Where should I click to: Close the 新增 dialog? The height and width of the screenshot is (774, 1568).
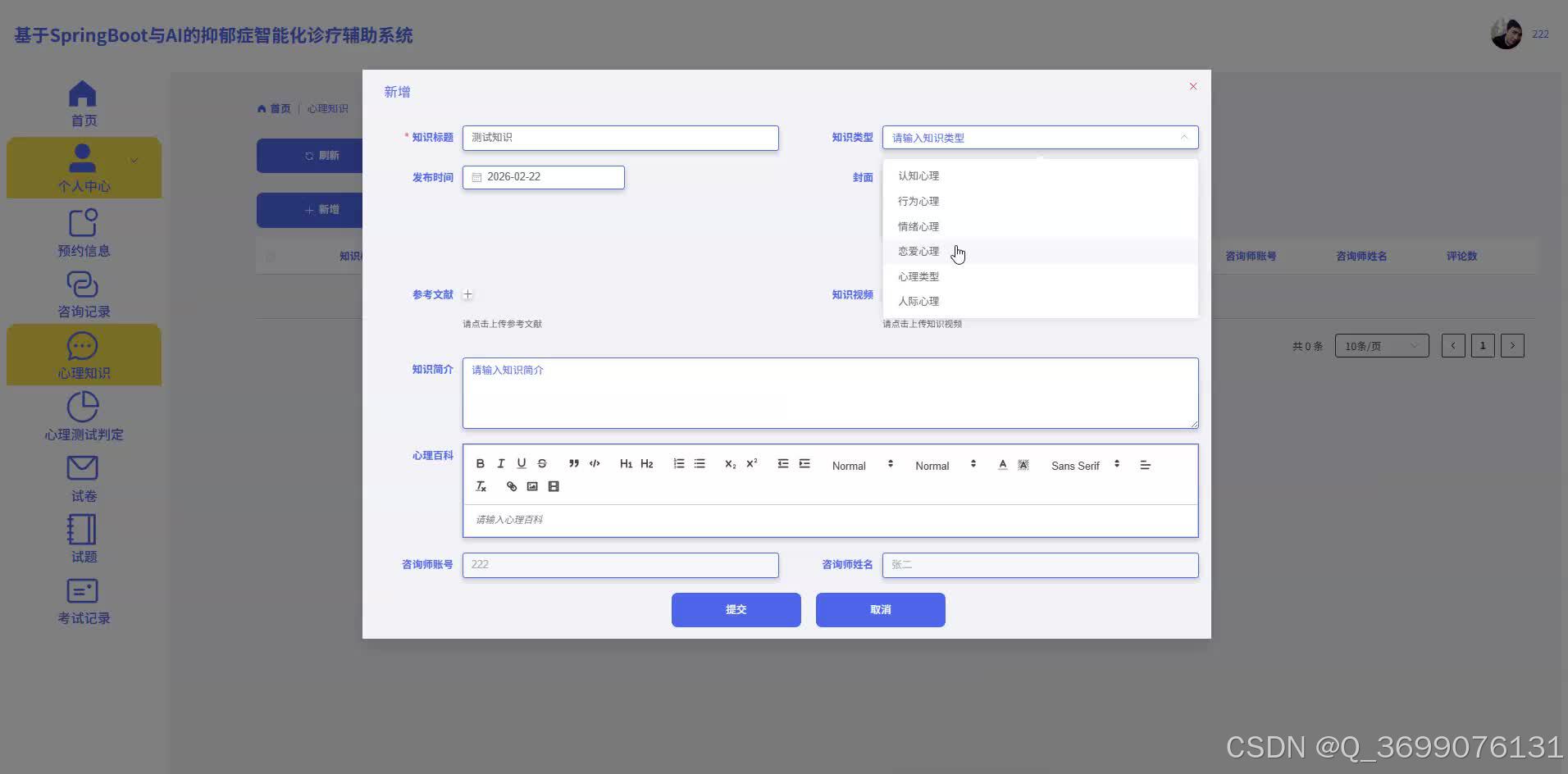coord(1193,86)
